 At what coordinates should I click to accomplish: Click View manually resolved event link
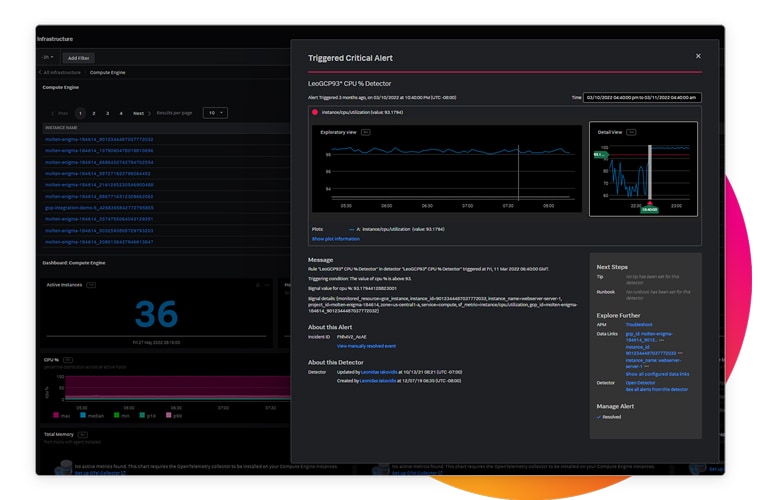[366, 346]
